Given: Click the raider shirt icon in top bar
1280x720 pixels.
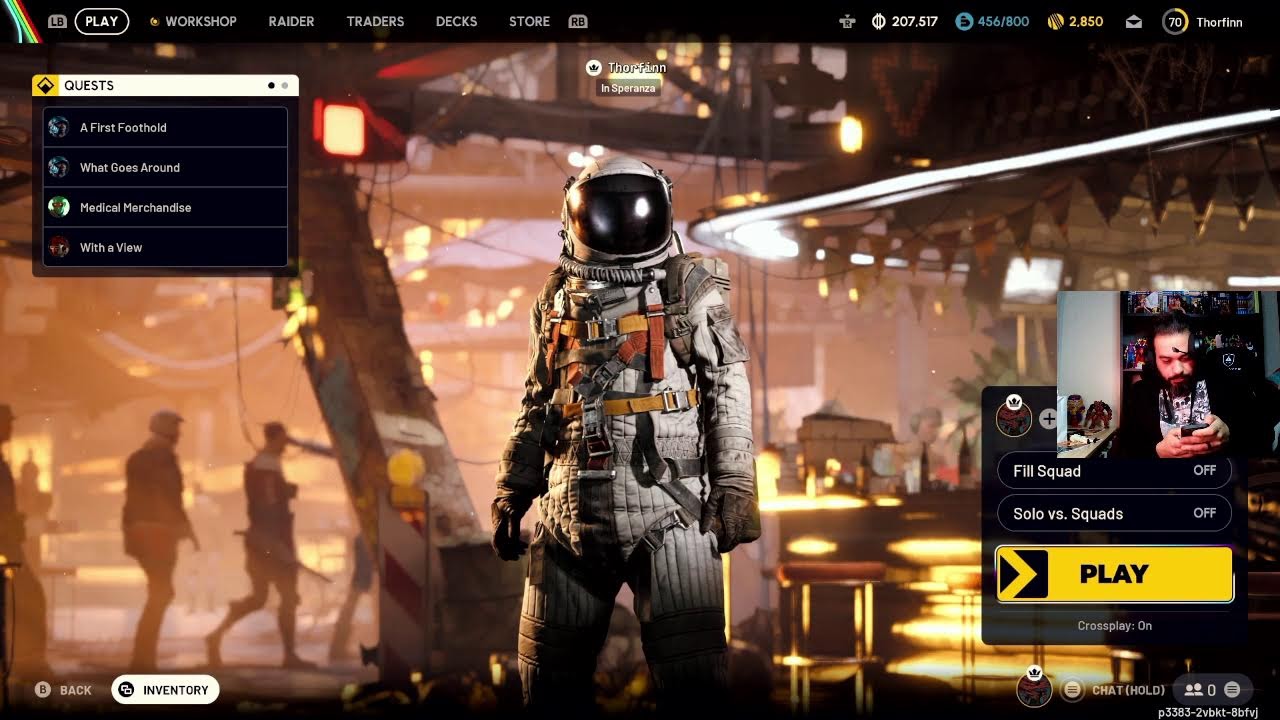Looking at the screenshot, I should click(847, 21).
